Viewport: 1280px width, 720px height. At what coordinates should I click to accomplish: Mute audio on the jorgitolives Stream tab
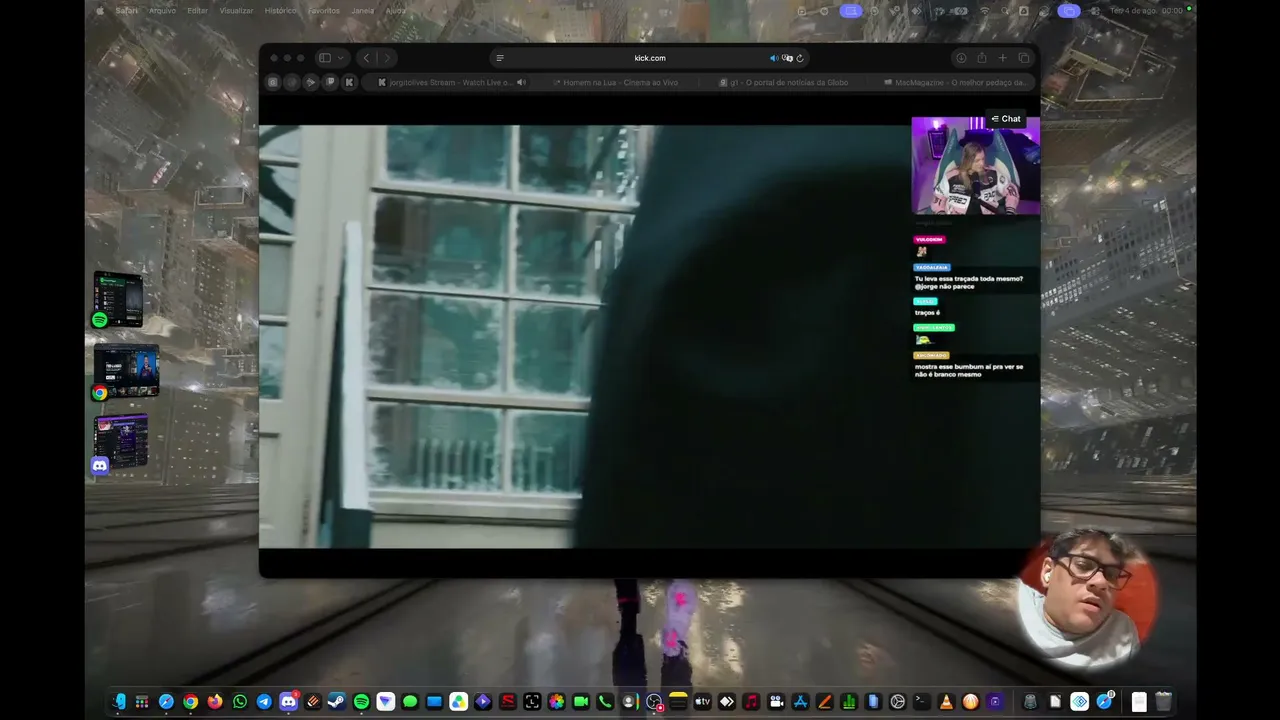(x=521, y=82)
